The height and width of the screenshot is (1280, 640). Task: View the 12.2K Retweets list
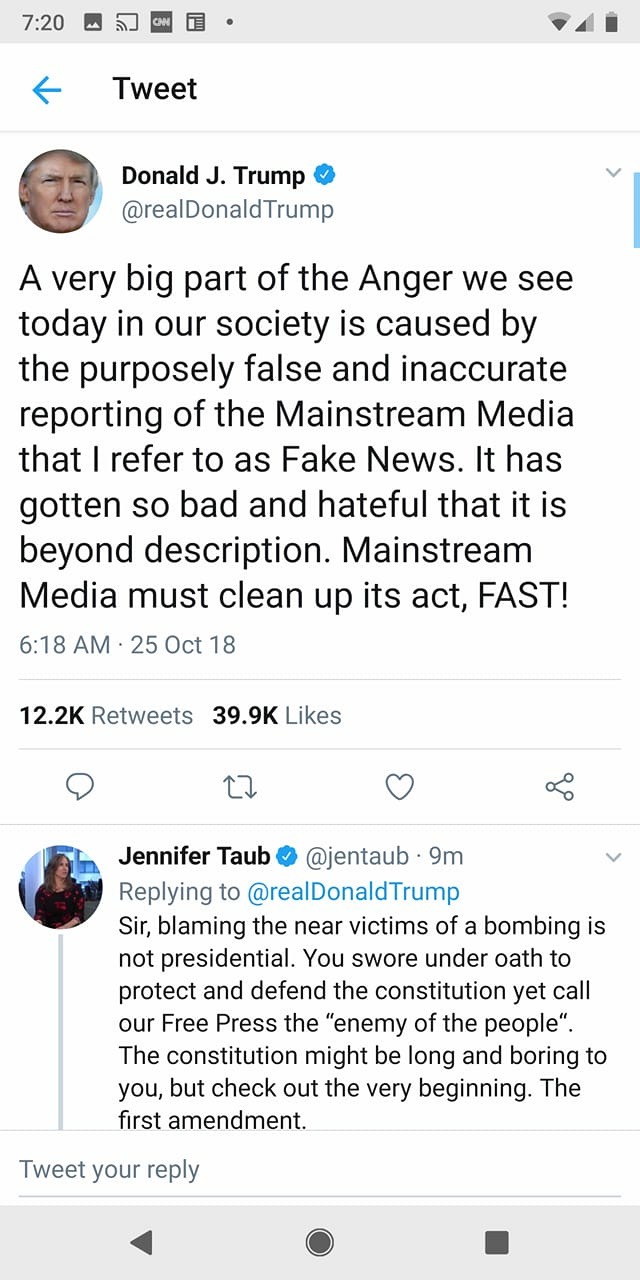106,715
